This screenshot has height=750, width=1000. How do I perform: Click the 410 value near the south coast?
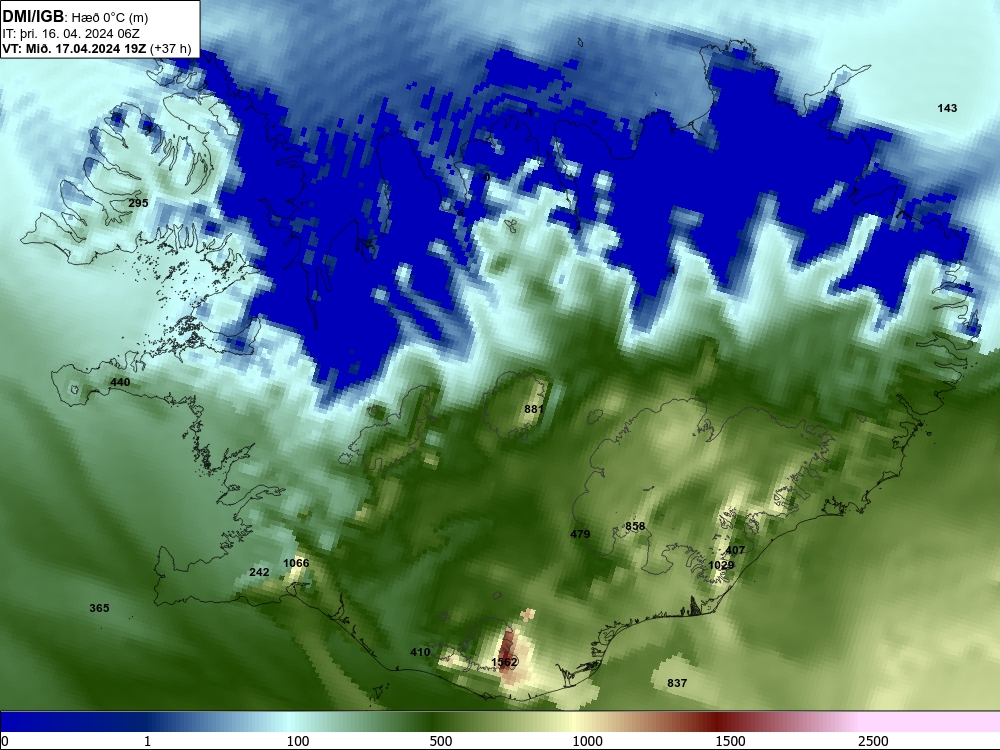point(420,652)
